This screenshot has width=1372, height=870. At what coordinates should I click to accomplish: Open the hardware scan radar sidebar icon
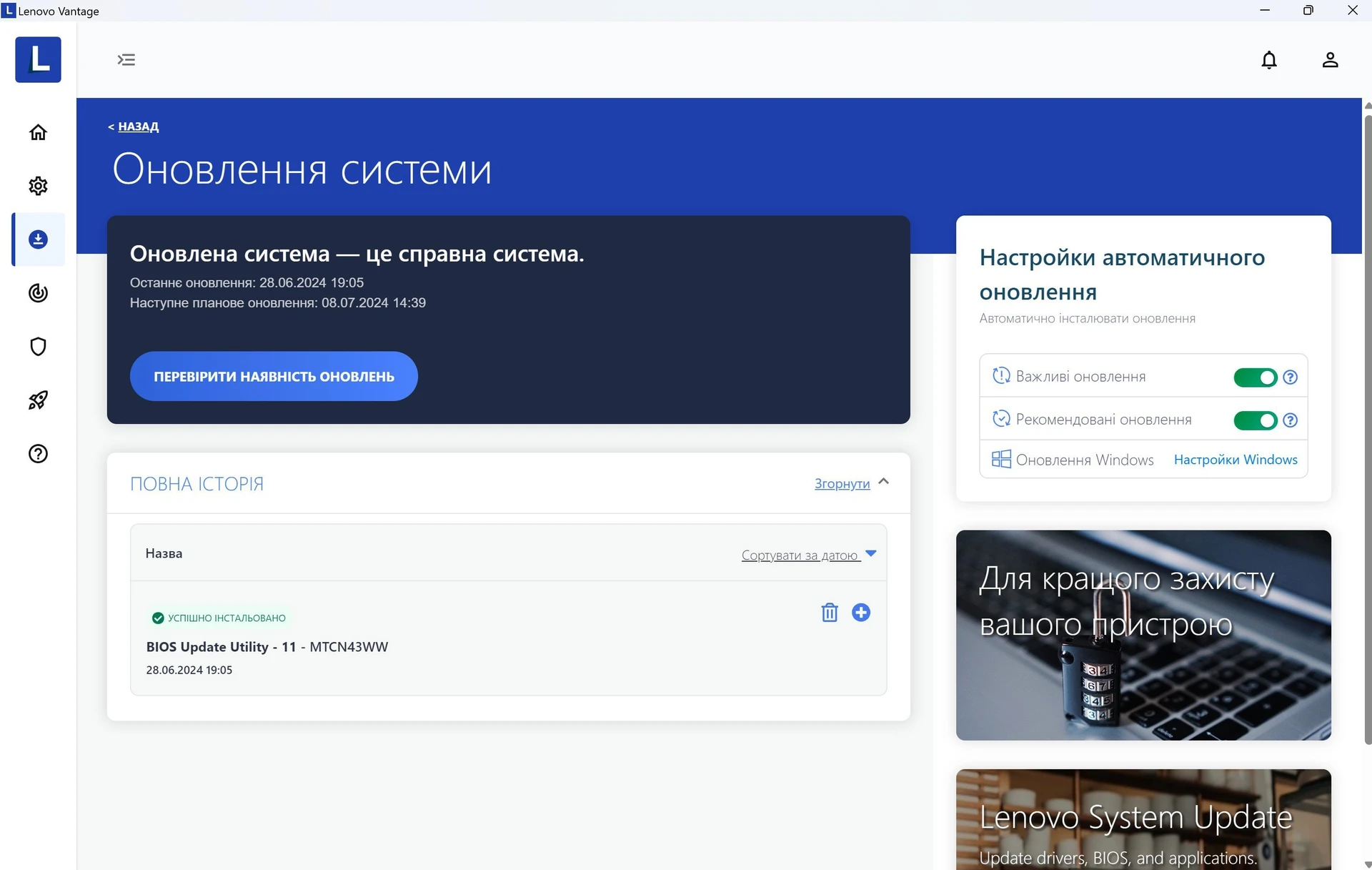(38, 293)
